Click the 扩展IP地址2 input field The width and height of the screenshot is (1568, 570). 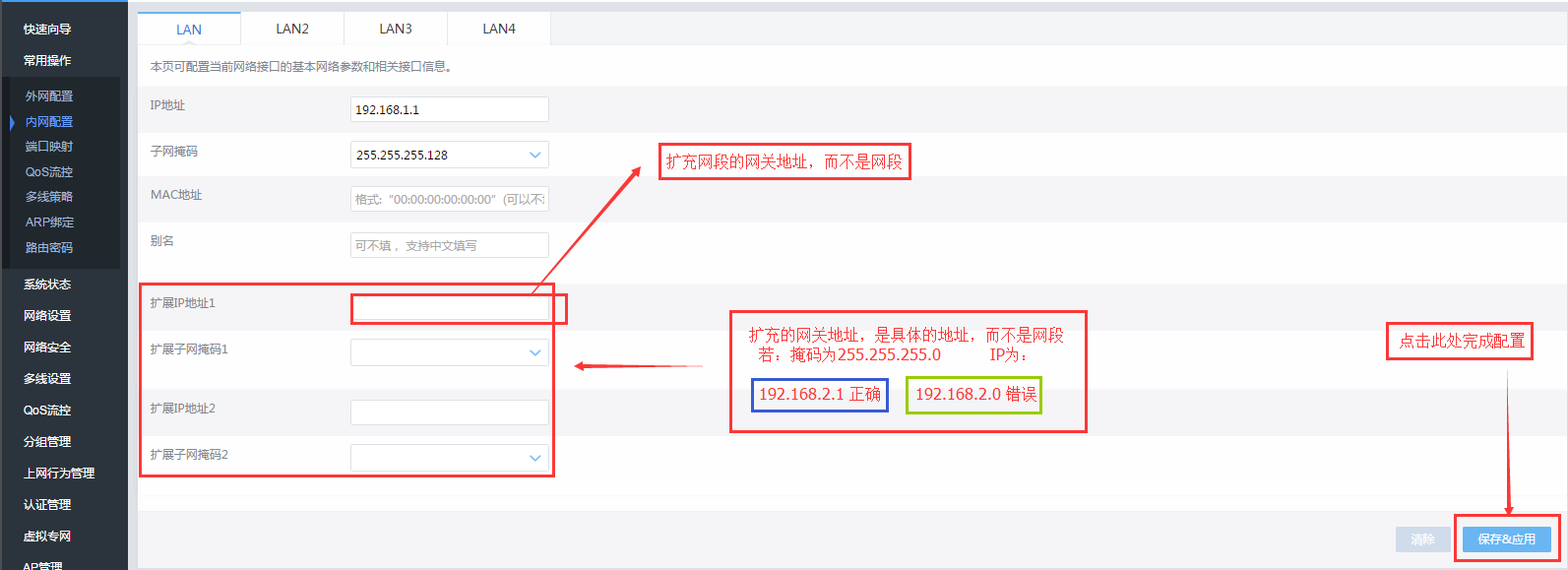coord(449,412)
